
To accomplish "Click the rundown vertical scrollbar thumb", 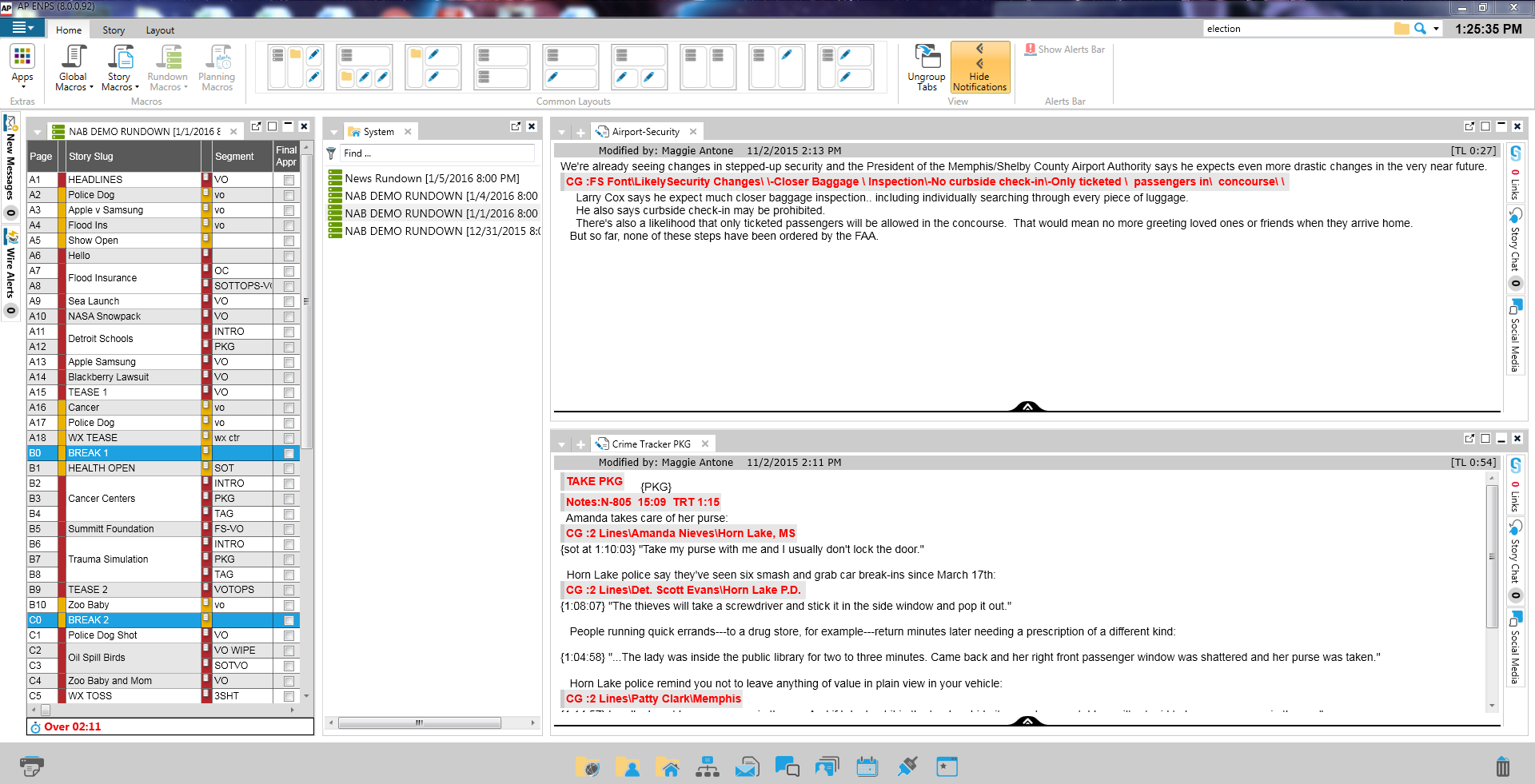I will click(306, 302).
